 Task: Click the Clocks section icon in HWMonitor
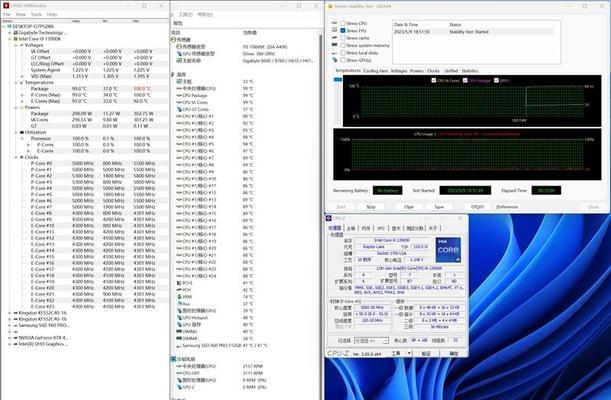click(x=22, y=157)
